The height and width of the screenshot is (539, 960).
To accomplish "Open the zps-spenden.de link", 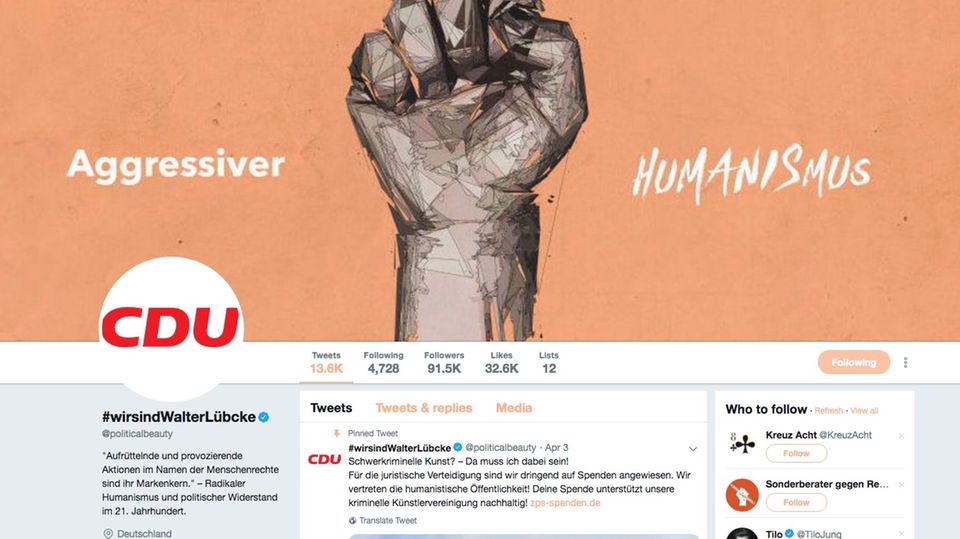I will pyautogui.click(x=565, y=503).
